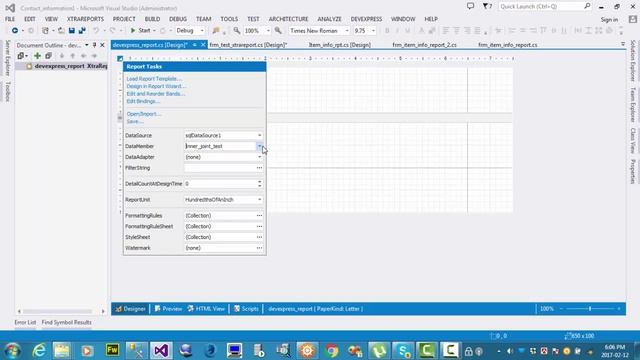Click the Bold formatting icon

[x=387, y=31]
